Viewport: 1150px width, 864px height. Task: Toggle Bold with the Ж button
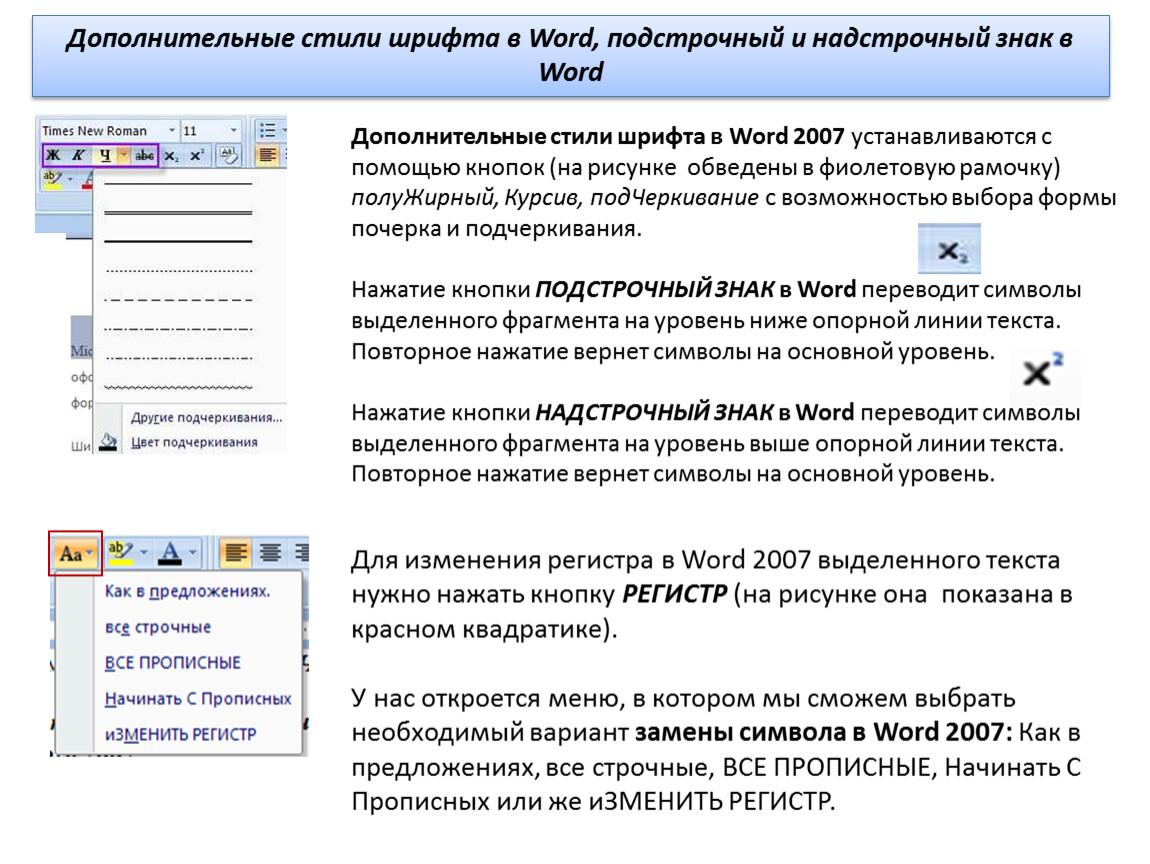pyautogui.click(x=53, y=155)
